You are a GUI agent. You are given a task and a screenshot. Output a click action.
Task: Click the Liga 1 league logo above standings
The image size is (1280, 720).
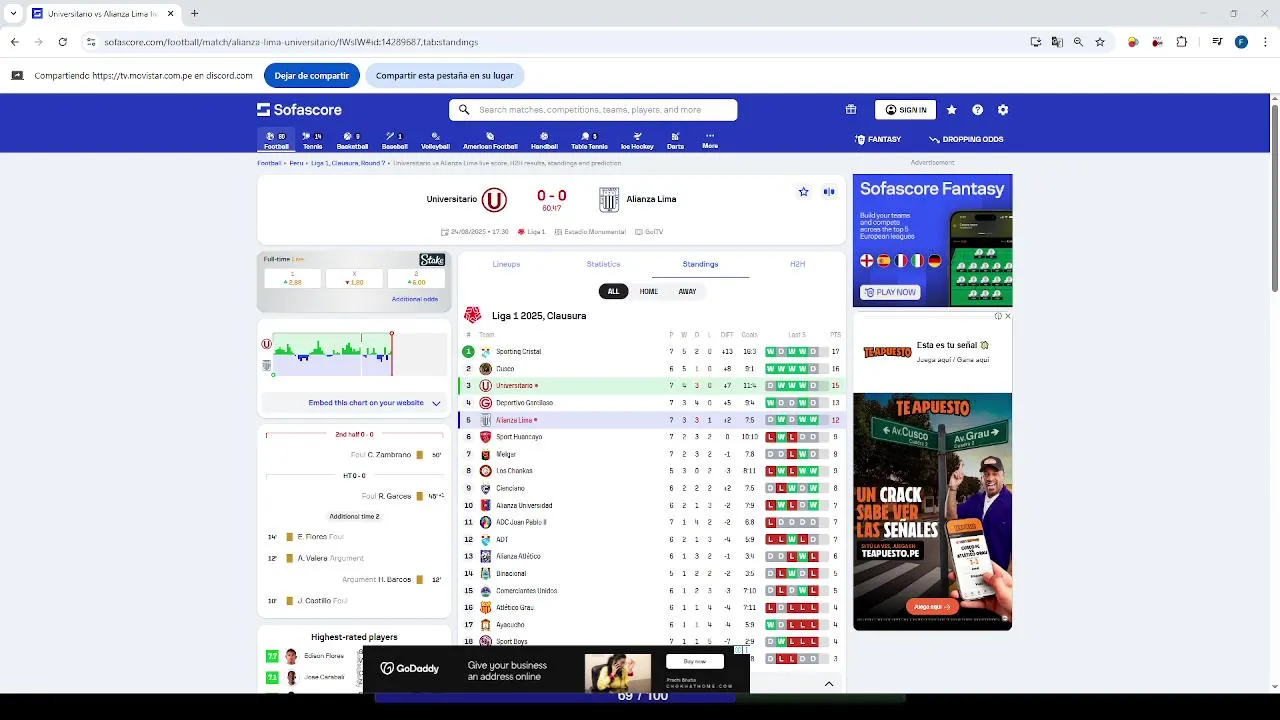coord(473,316)
